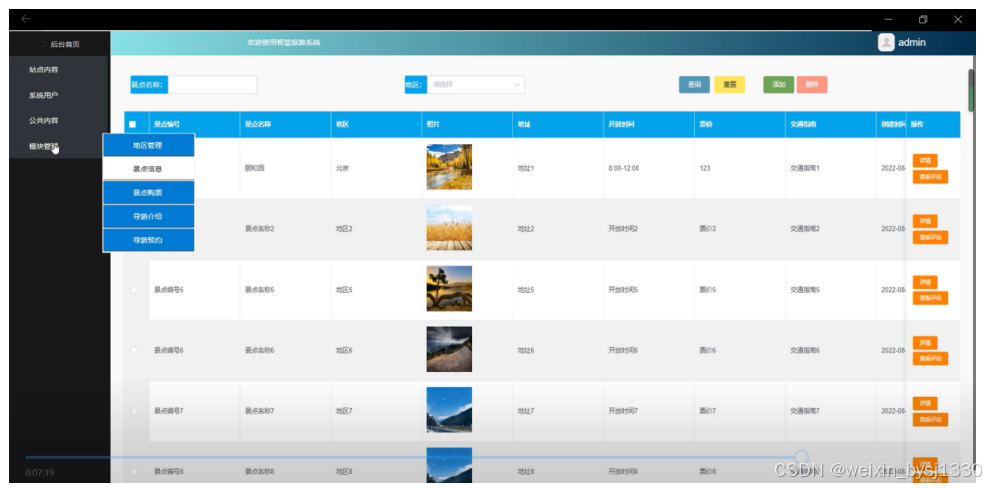
Task: Check the row checkbox for 景点编号6
Action: 133,350
